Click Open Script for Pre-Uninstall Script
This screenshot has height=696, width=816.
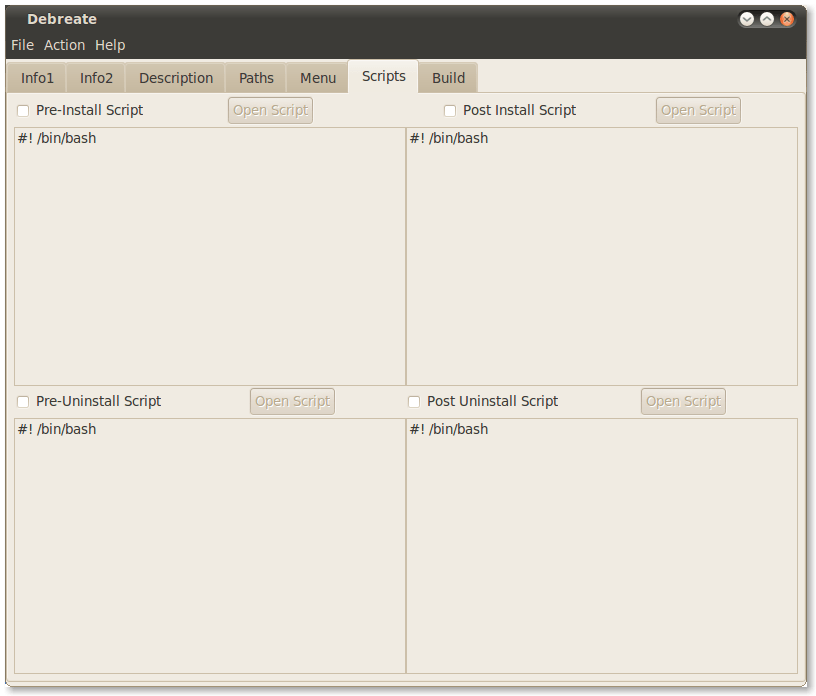tap(292, 402)
